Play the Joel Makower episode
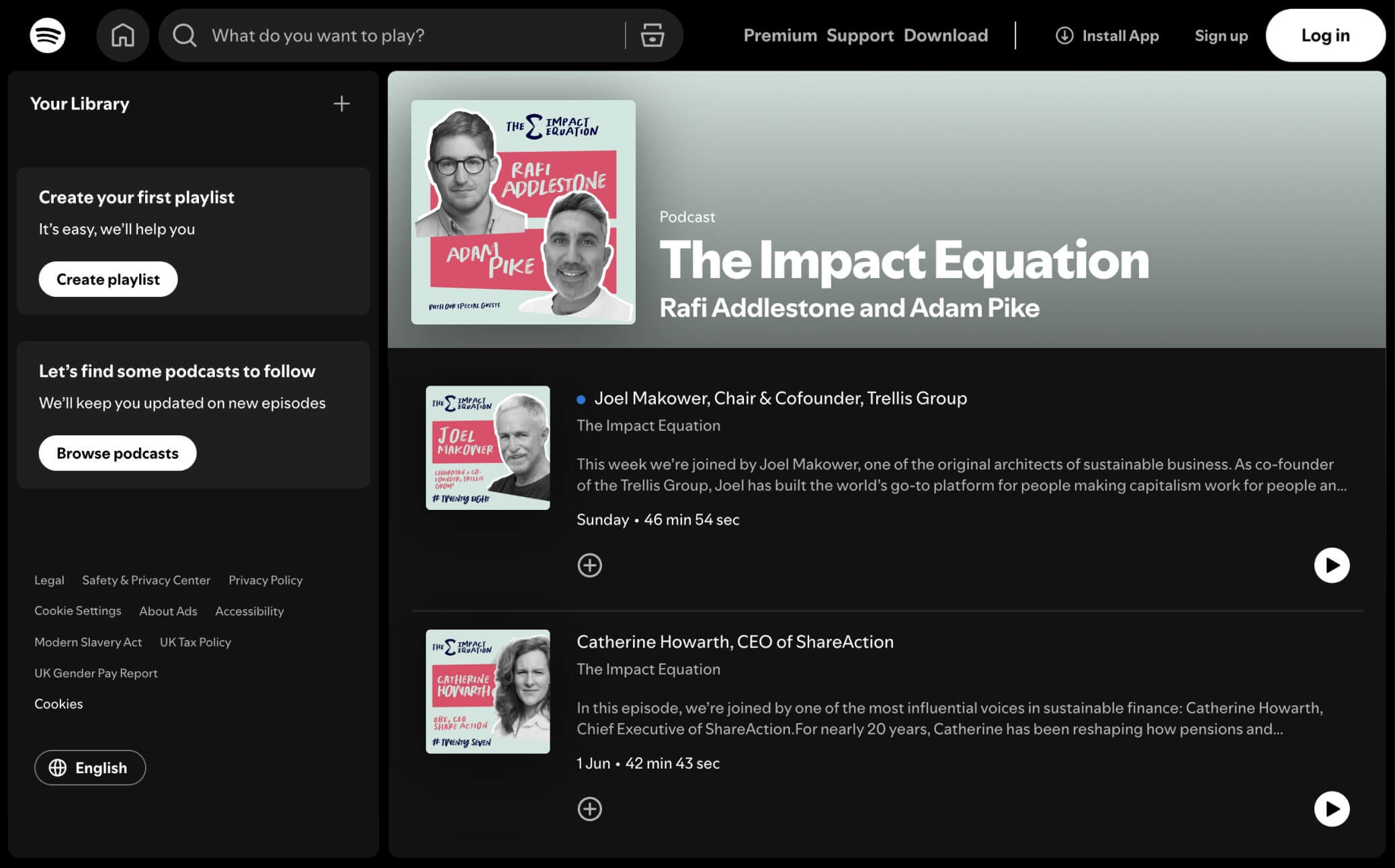1395x868 pixels. pos(1331,565)
